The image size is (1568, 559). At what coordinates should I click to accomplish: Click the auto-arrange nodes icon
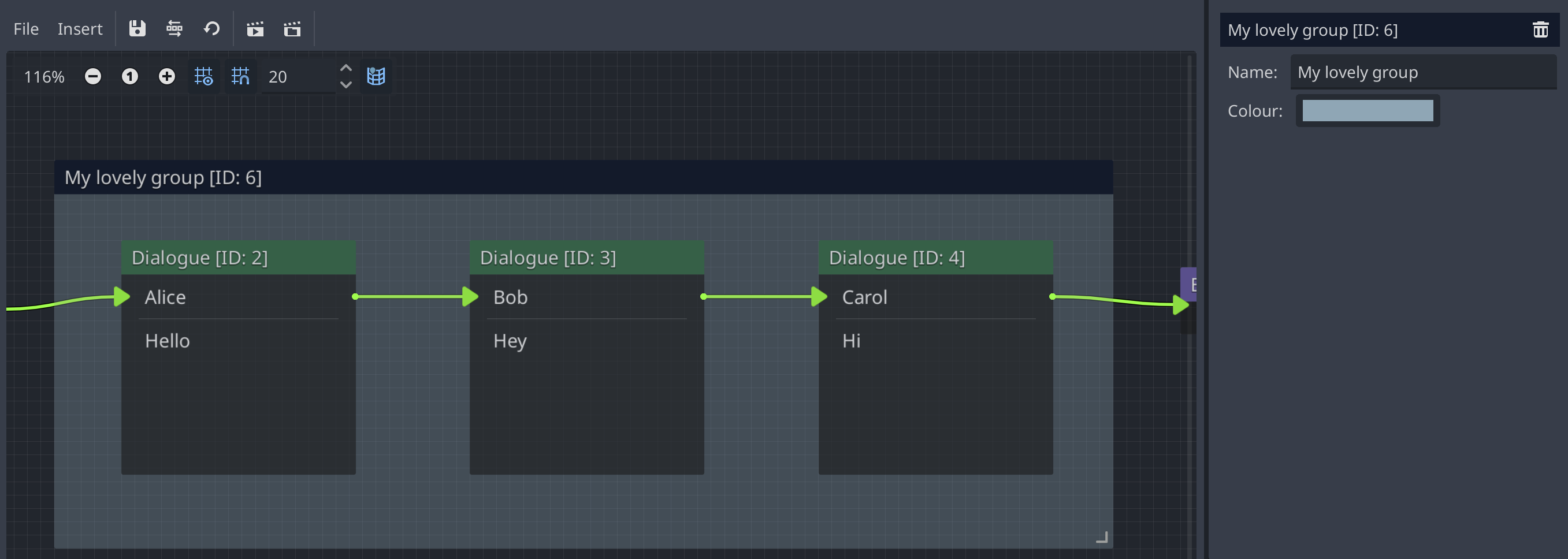coord(174,29)
